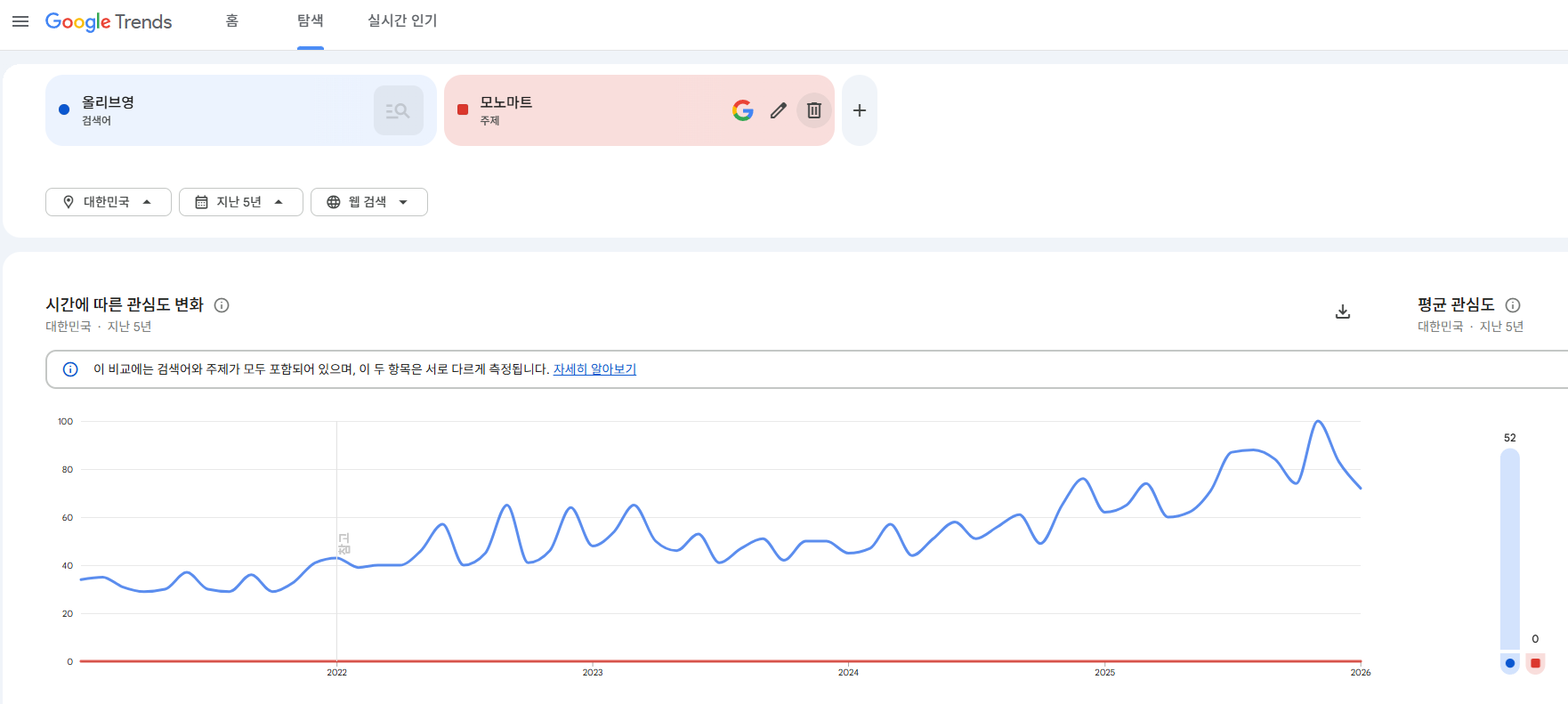Viewport: 1568px width, 704px height.
Task: Open the 지난 5년 time range dropdown
Action: coord(240,202)
